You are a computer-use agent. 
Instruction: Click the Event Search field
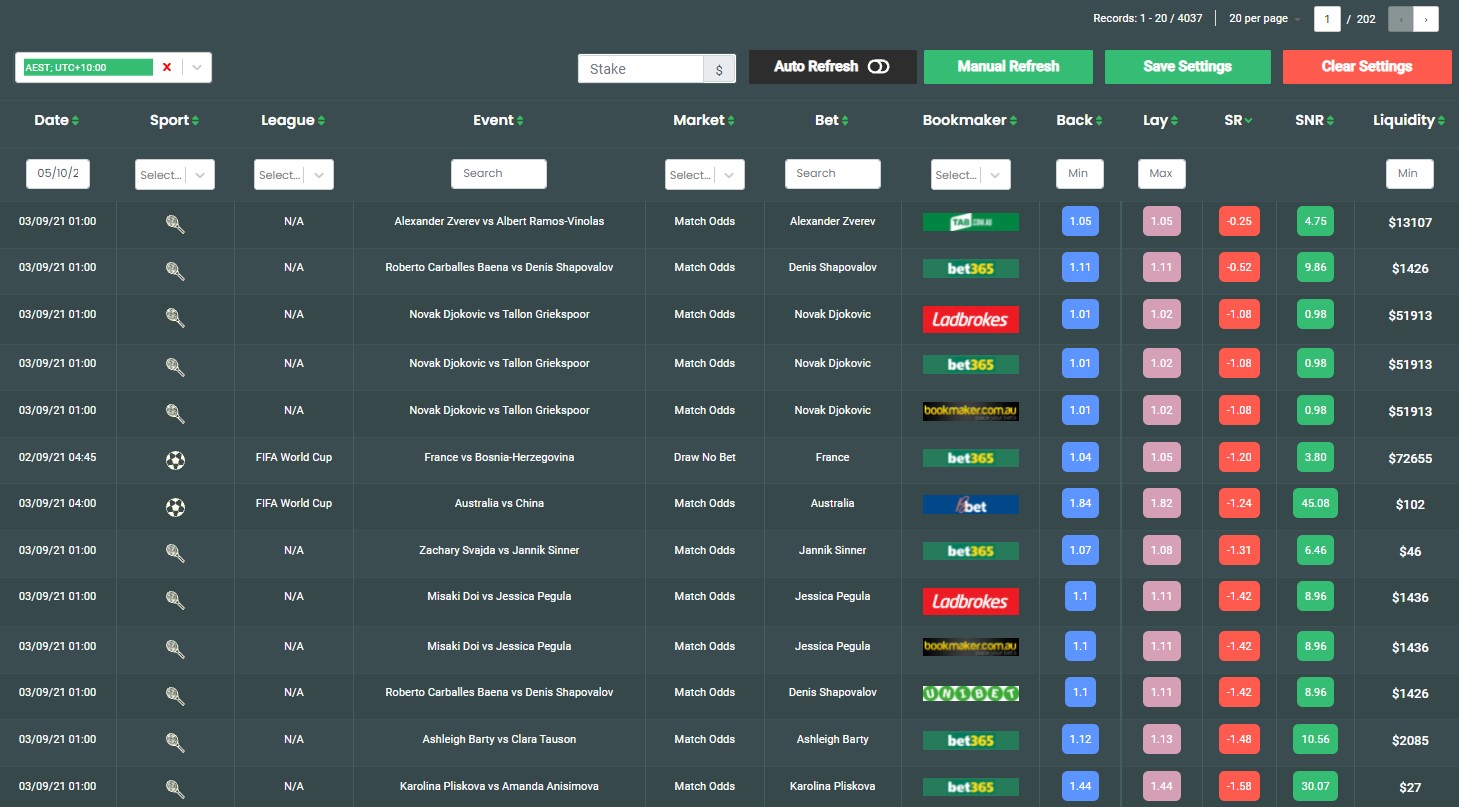click(499, 174)
